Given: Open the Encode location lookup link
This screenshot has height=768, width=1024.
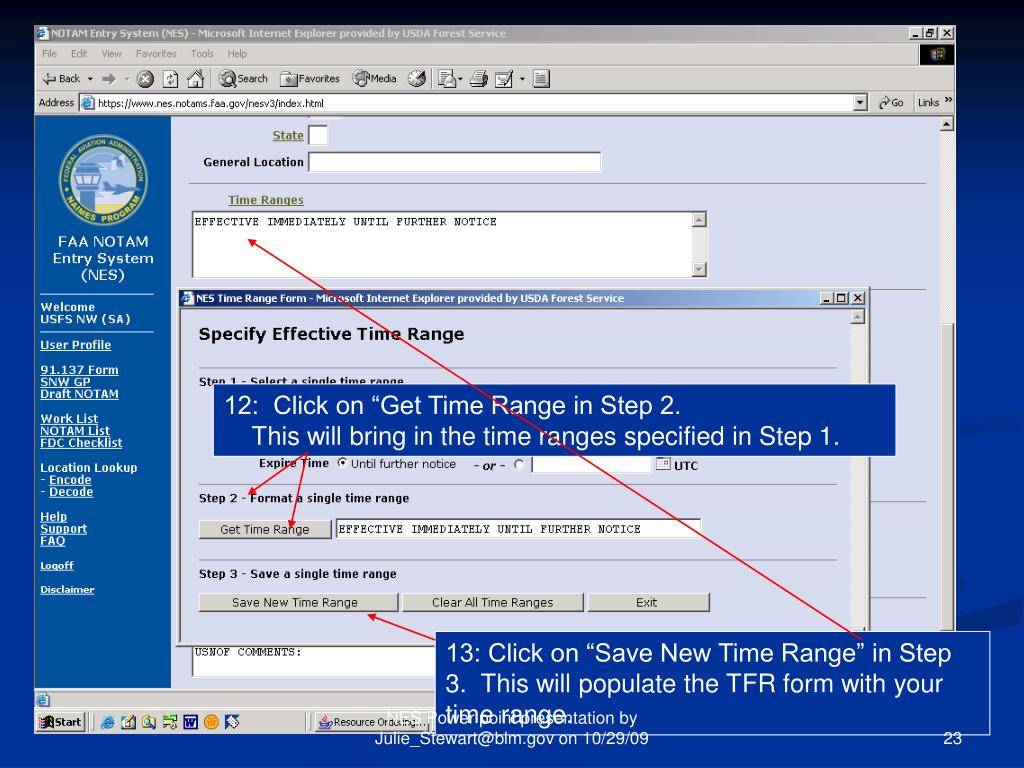Looking at the screenshot, I should click(x=70, y=479).
